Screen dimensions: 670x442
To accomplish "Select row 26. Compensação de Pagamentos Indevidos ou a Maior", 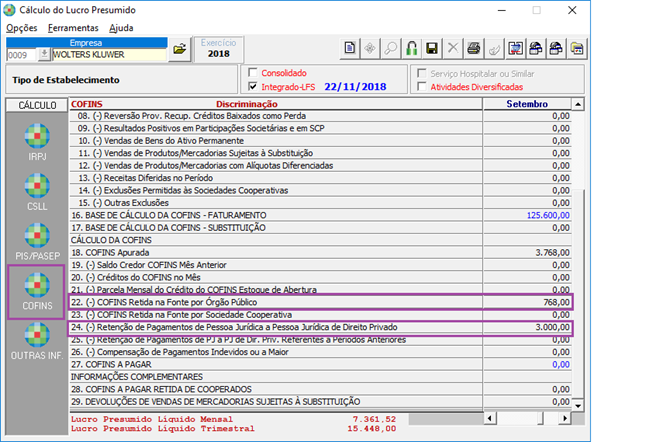I will 276,352.
